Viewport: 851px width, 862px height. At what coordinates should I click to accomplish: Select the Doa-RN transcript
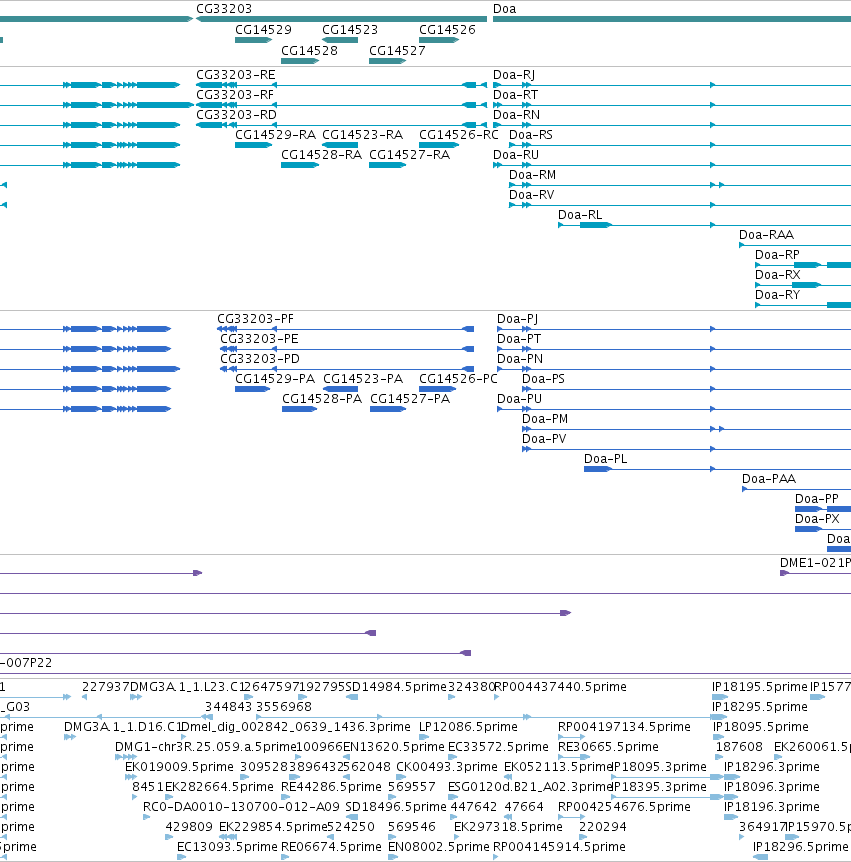[516, 114]
